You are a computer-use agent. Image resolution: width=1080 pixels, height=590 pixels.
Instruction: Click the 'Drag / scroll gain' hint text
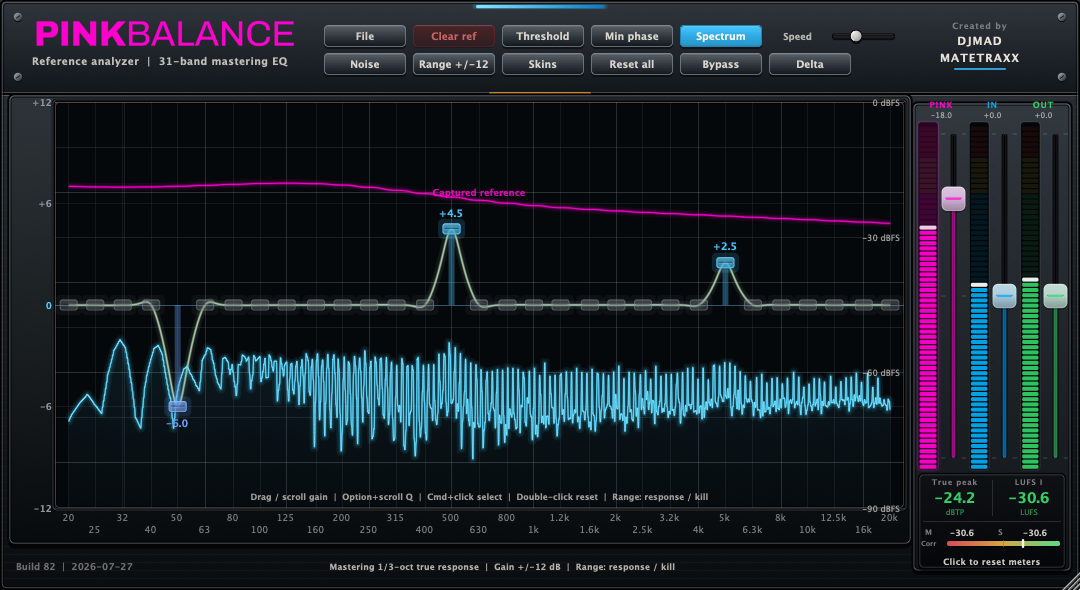(289, 497)
